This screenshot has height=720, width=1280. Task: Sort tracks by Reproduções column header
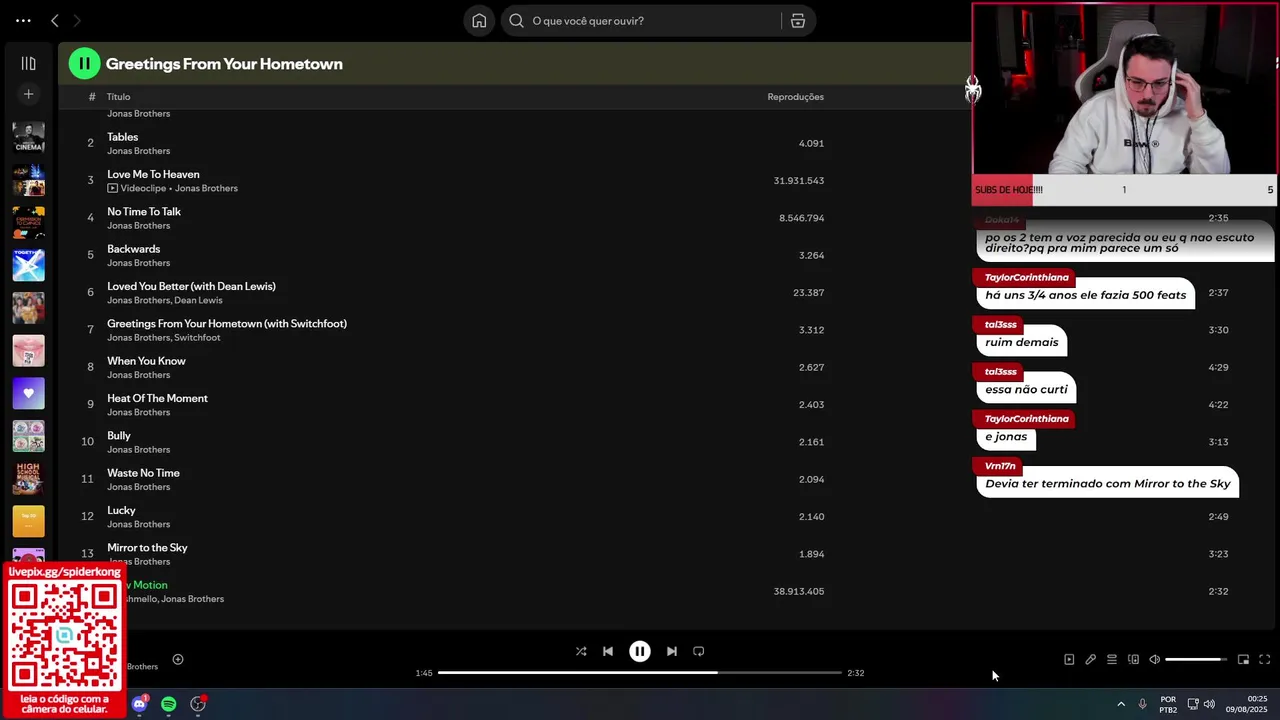point(795,97)
